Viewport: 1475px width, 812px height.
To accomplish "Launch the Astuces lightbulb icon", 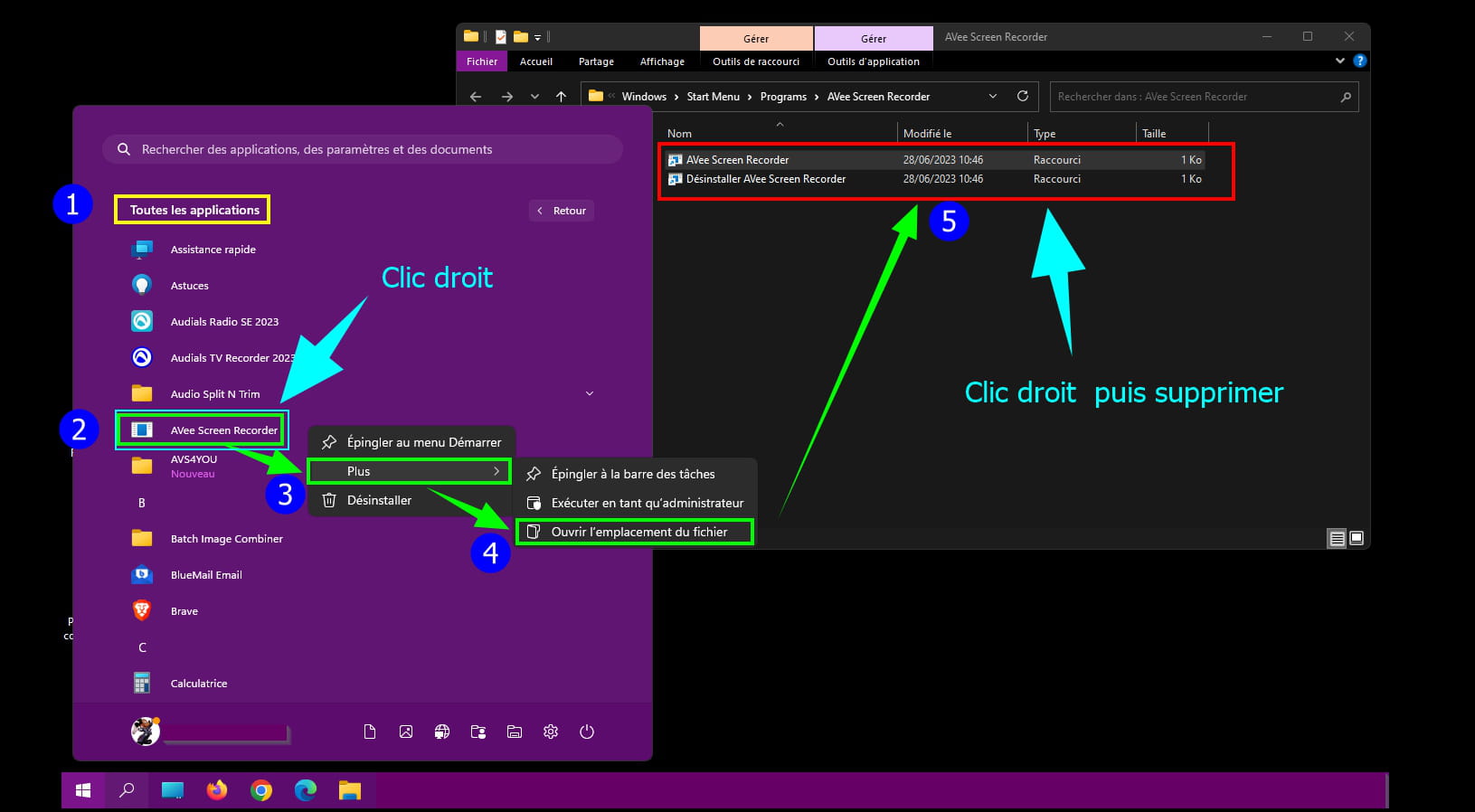I will pos(142,286).
